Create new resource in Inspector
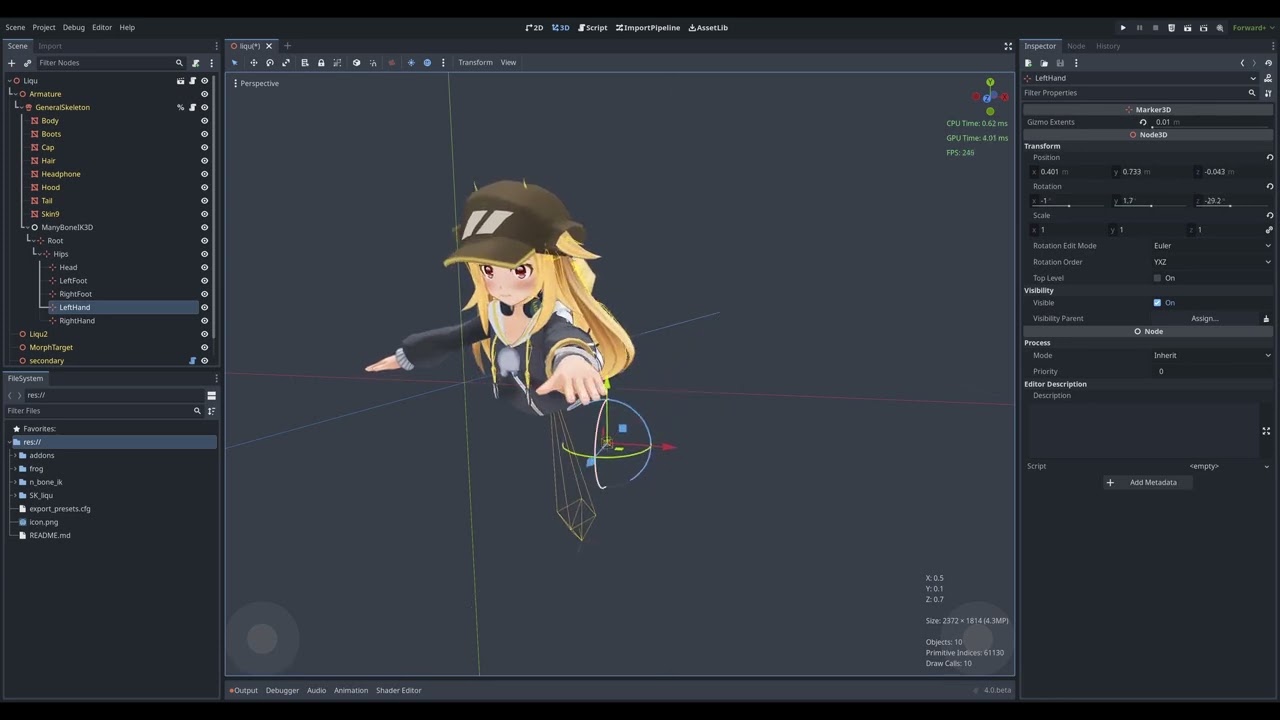Image resolution: width=1280 pixels, height=720 pixels. (1028, 63)
